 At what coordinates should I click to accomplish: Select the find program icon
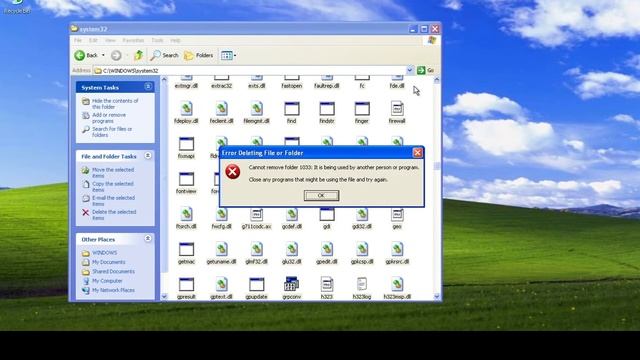(x=291, y=109)
